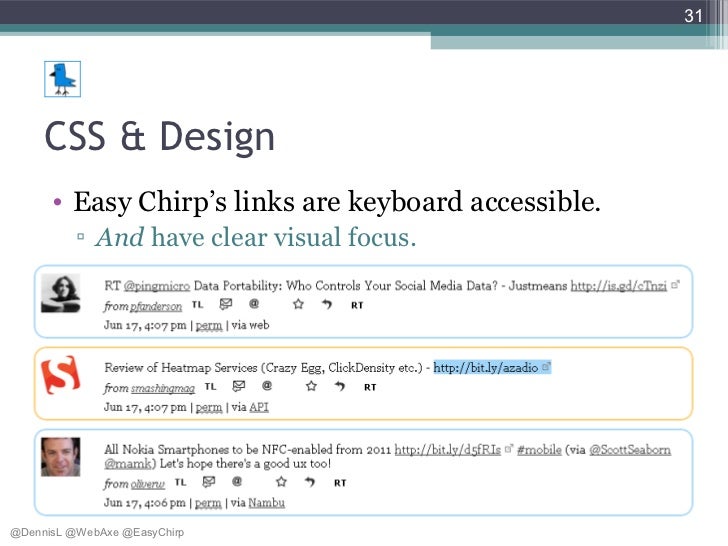Click direct message envelope icon in pfanderson's tweet
728x546 pixels.
click(x=226, y=304)
